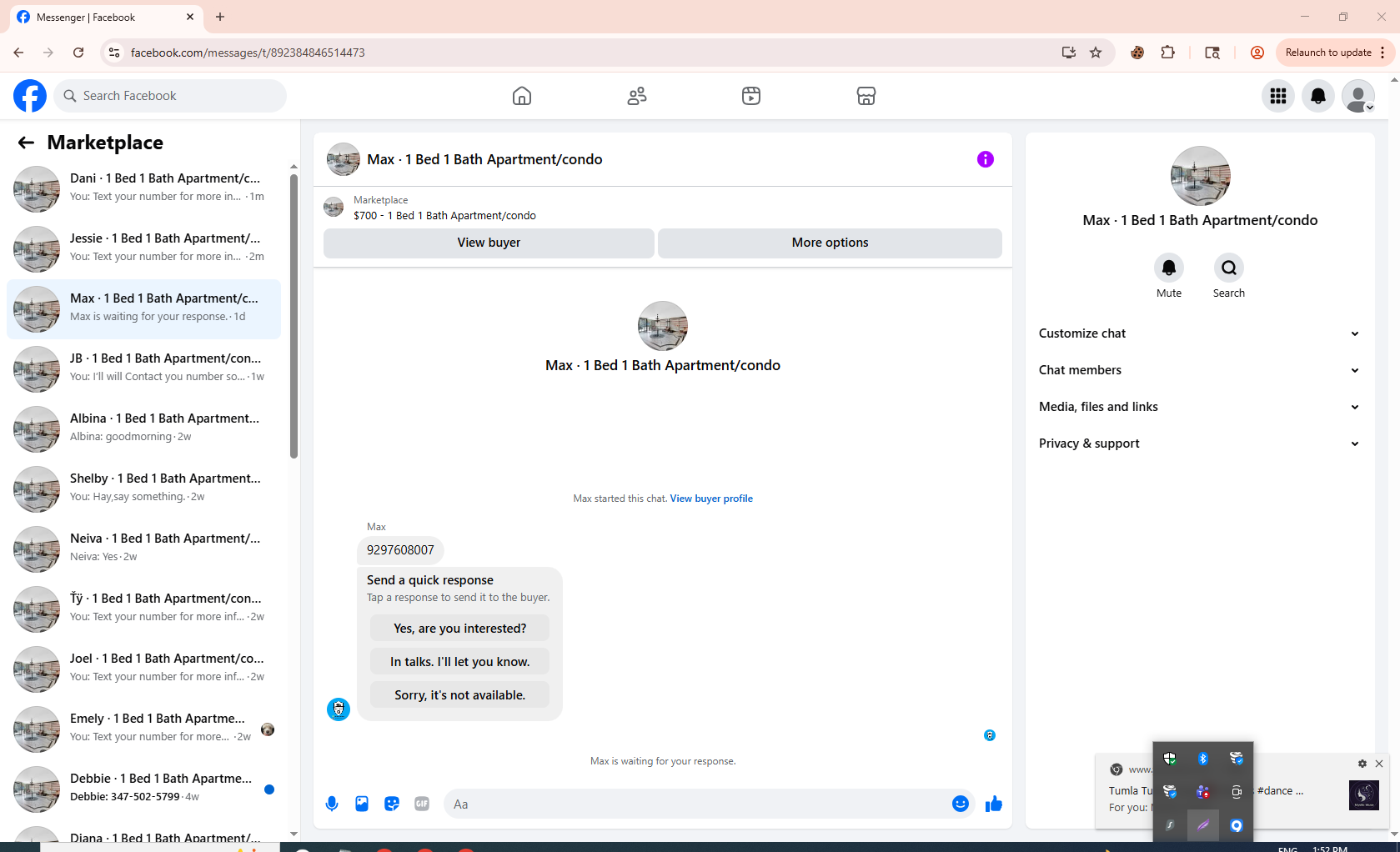Close the Chrome notification popup
The image size is (1400, 852).
[x=1379, y=764]
